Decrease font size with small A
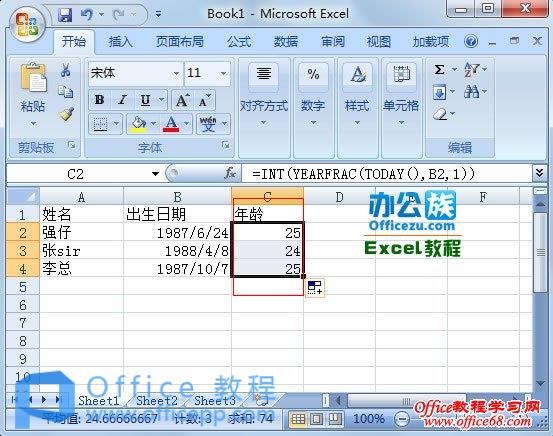 tap(205, 101)
